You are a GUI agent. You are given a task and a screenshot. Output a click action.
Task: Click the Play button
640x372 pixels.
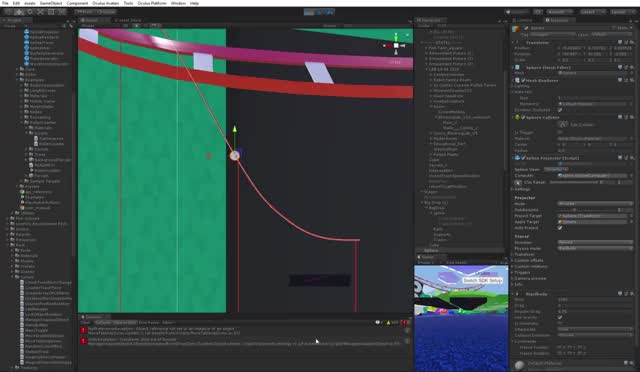309,12
